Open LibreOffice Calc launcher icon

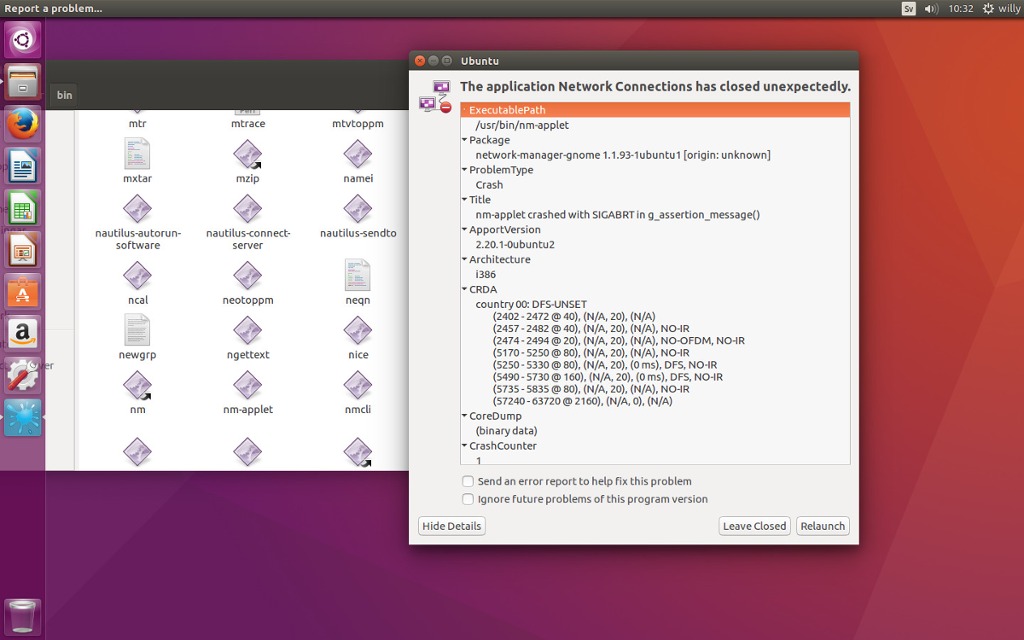[x=22, y=207]
